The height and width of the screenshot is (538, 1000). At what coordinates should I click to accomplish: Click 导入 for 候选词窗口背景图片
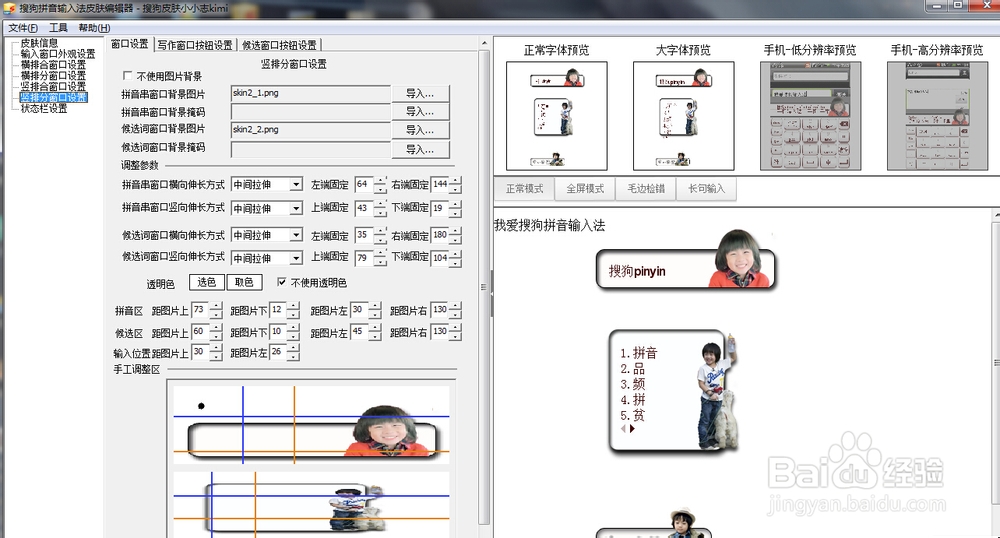point(420,130)
